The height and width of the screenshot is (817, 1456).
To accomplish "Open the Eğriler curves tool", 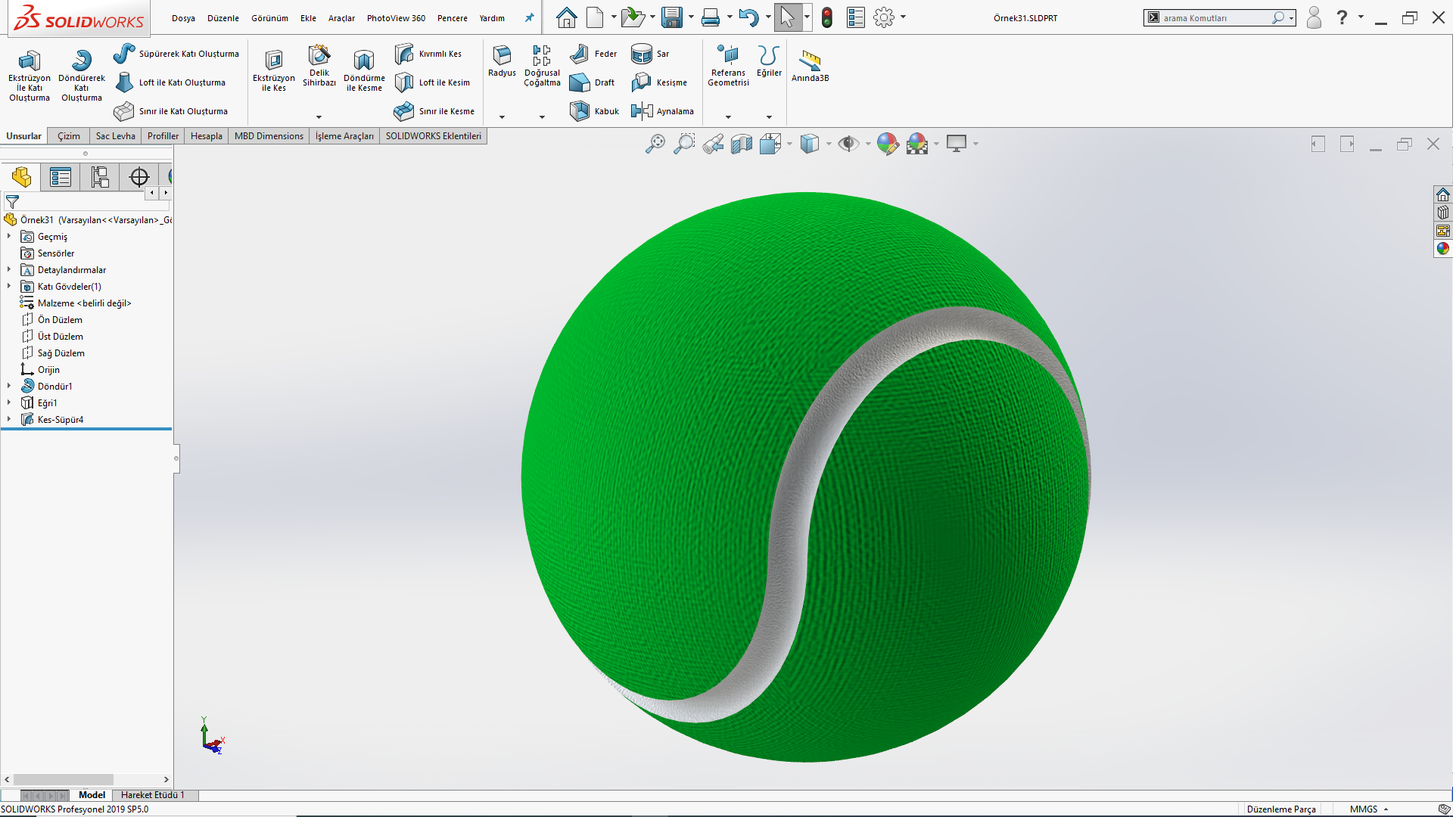I will [x=769, y=61].
